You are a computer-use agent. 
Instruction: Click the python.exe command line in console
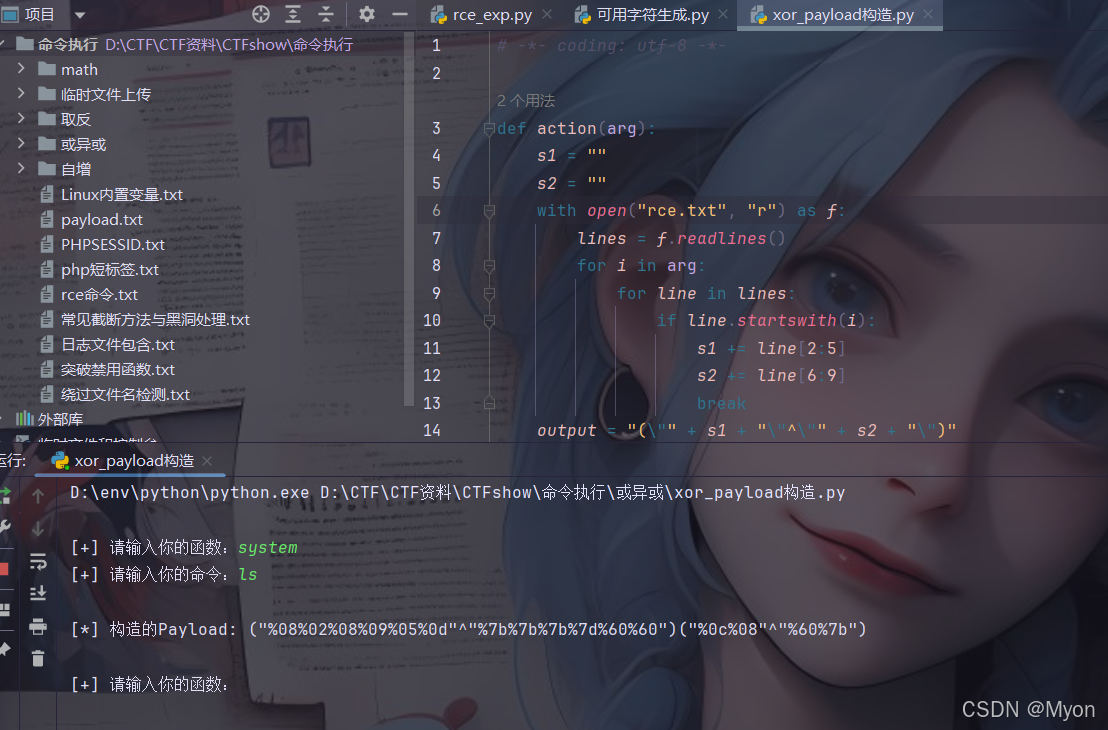[457, 493]
